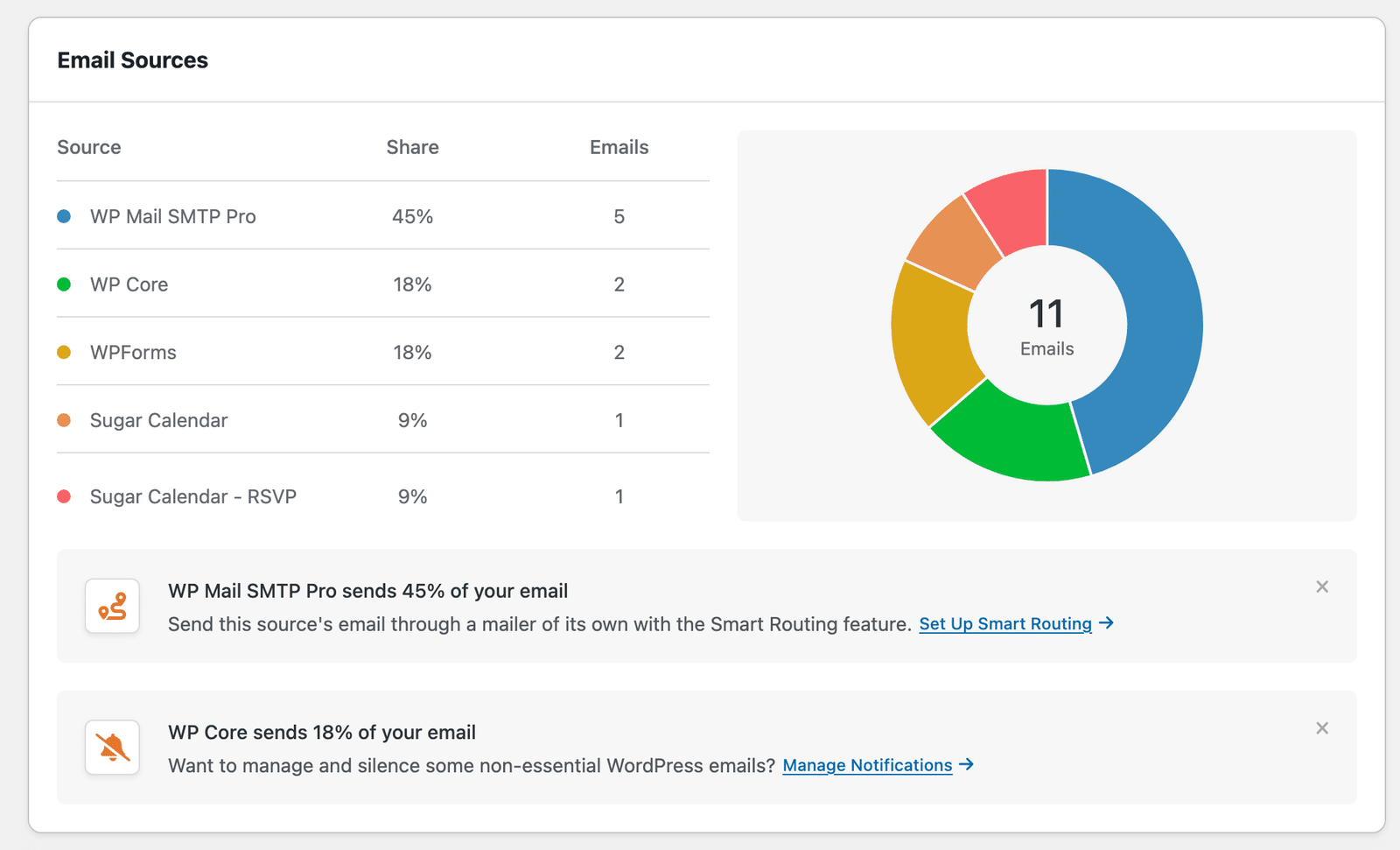
Task: Click the 18% share for WPForms
Action: click(x=412, y=352)
